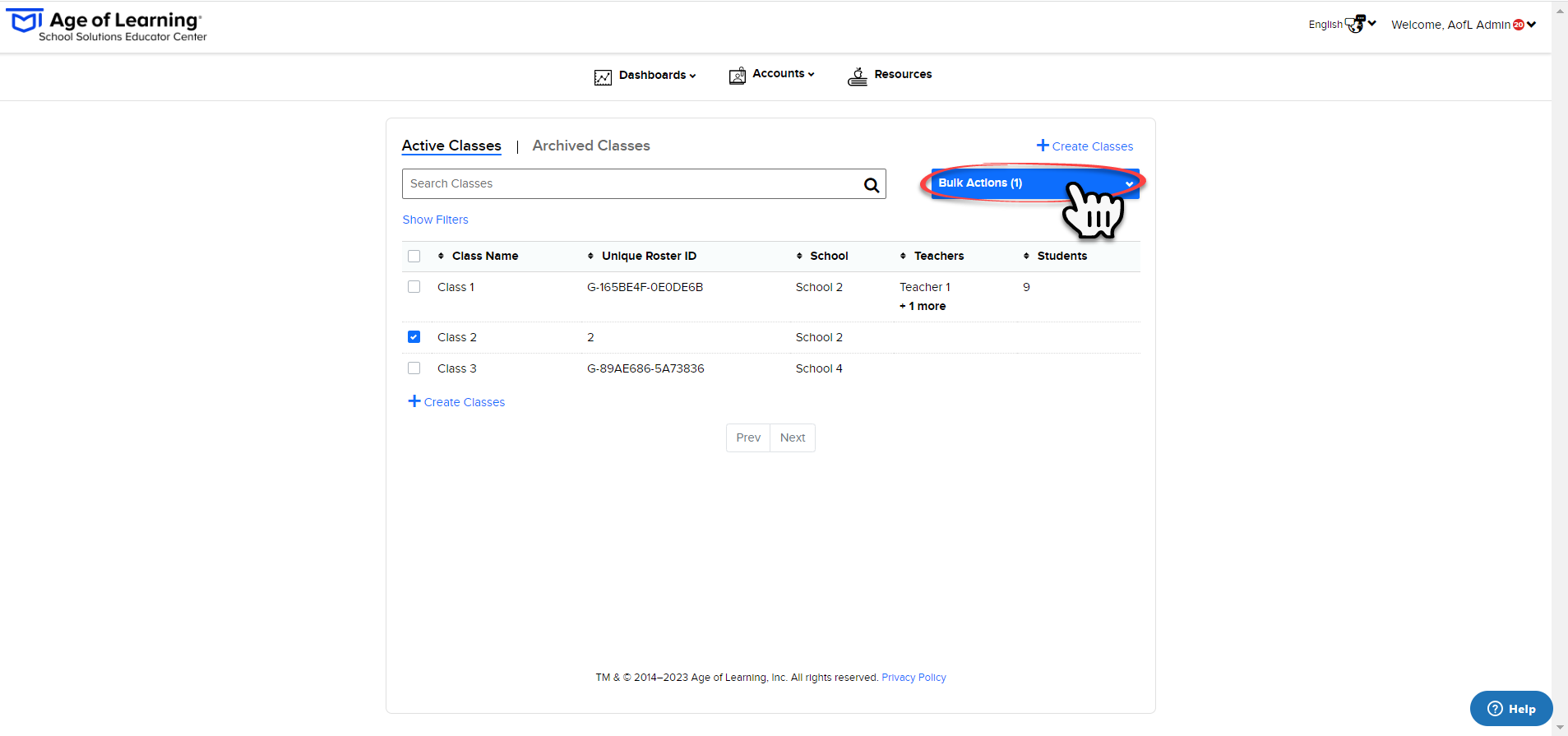Click Teacher 1 in Class 1 row
The height and width of the screenshot is (736, 1568).
[925, 287]
